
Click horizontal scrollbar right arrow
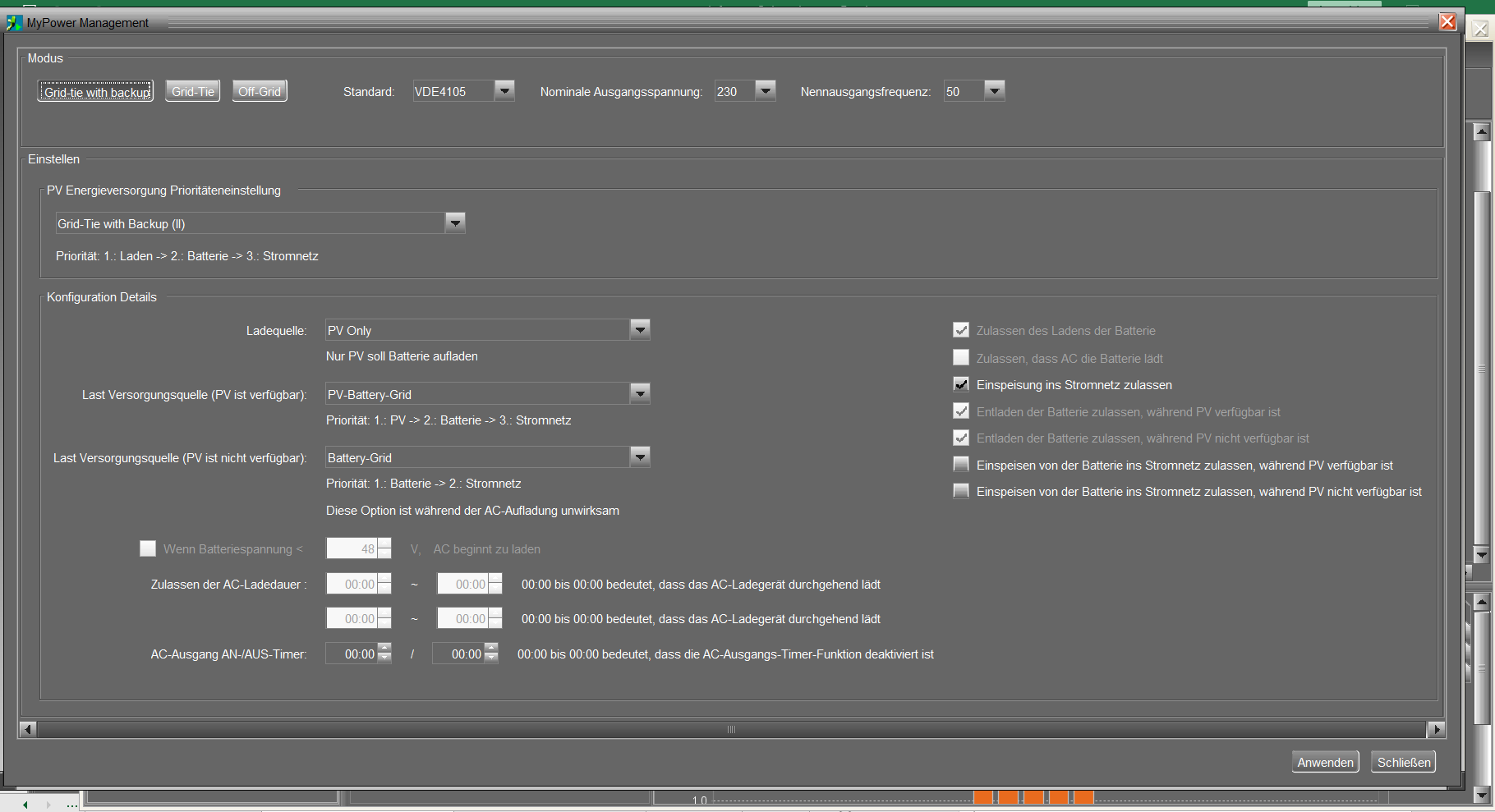(1436, 729)
